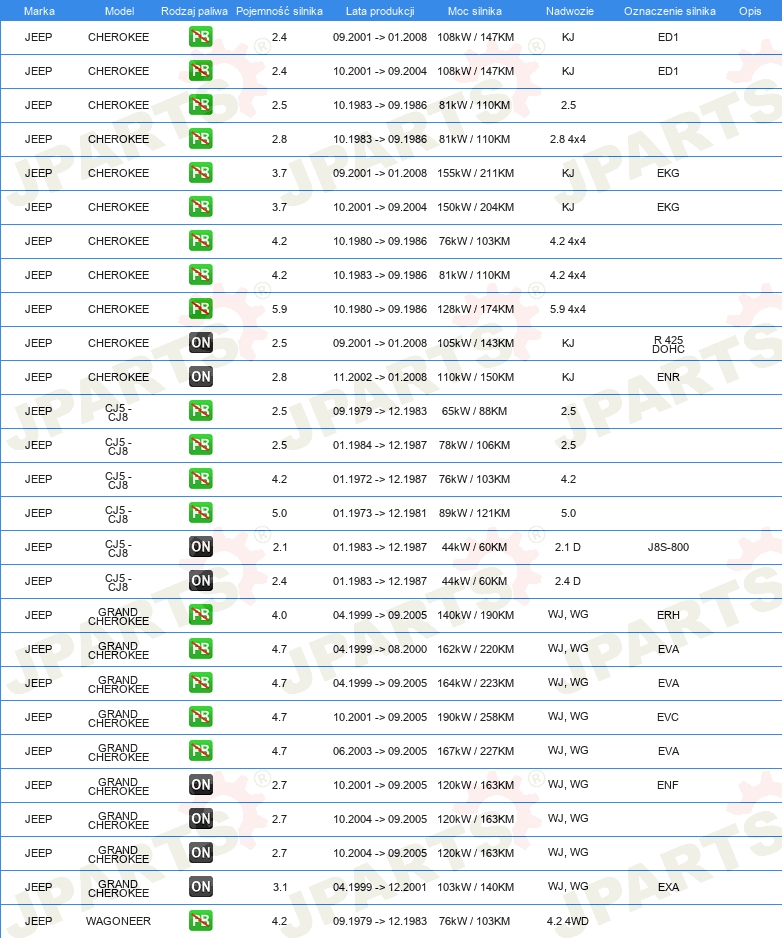Click the Moc silnika column header
The image size is (782, 938).
click(x=474, y=11)
